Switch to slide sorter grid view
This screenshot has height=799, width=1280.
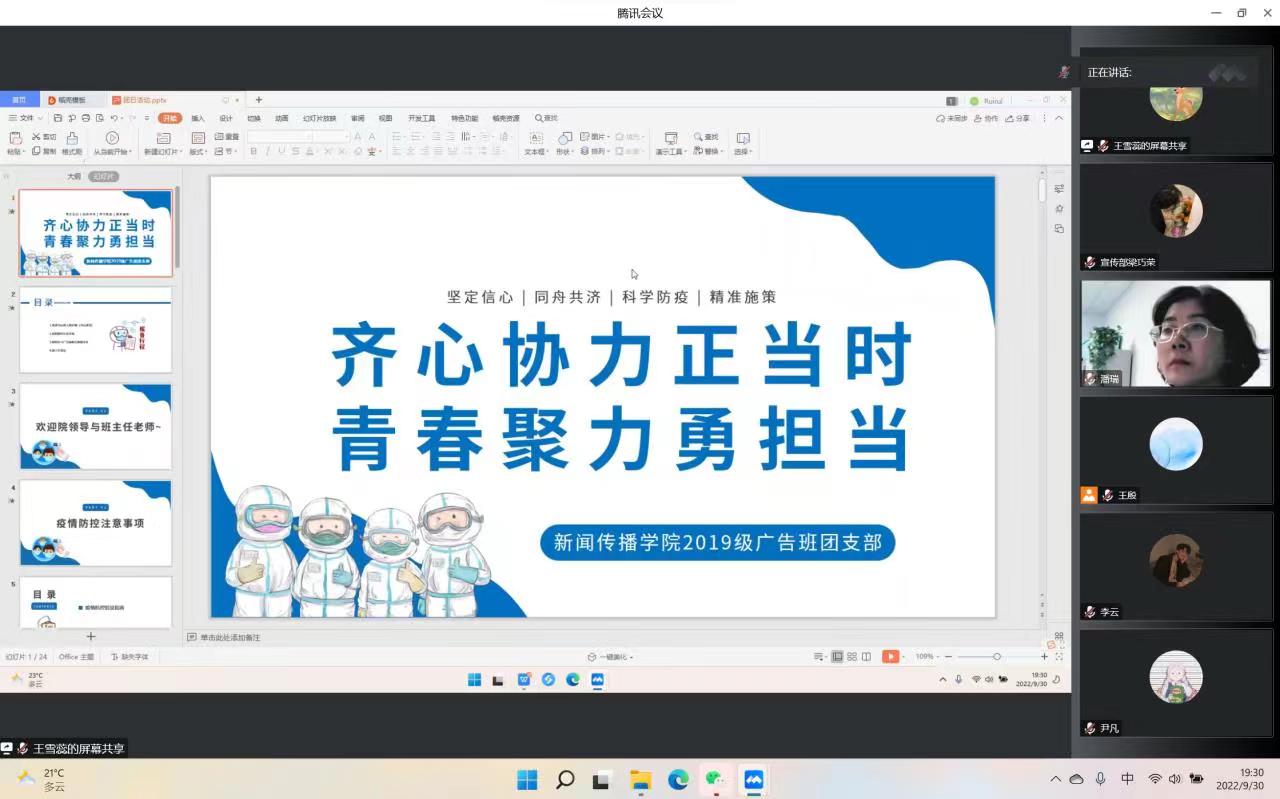point(852,657)
